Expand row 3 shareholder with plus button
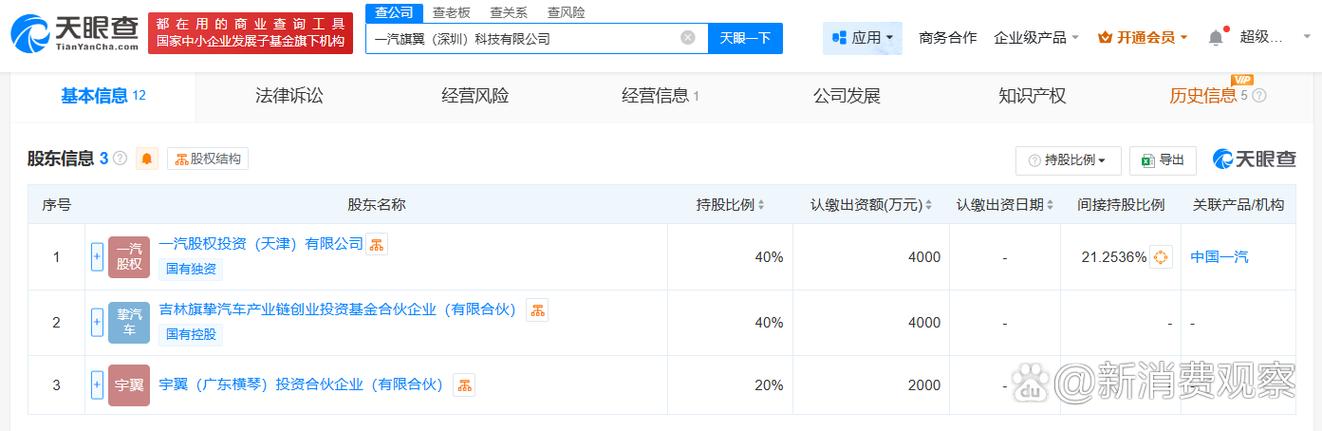1322x431 pixels. click(x=97, y=384)
